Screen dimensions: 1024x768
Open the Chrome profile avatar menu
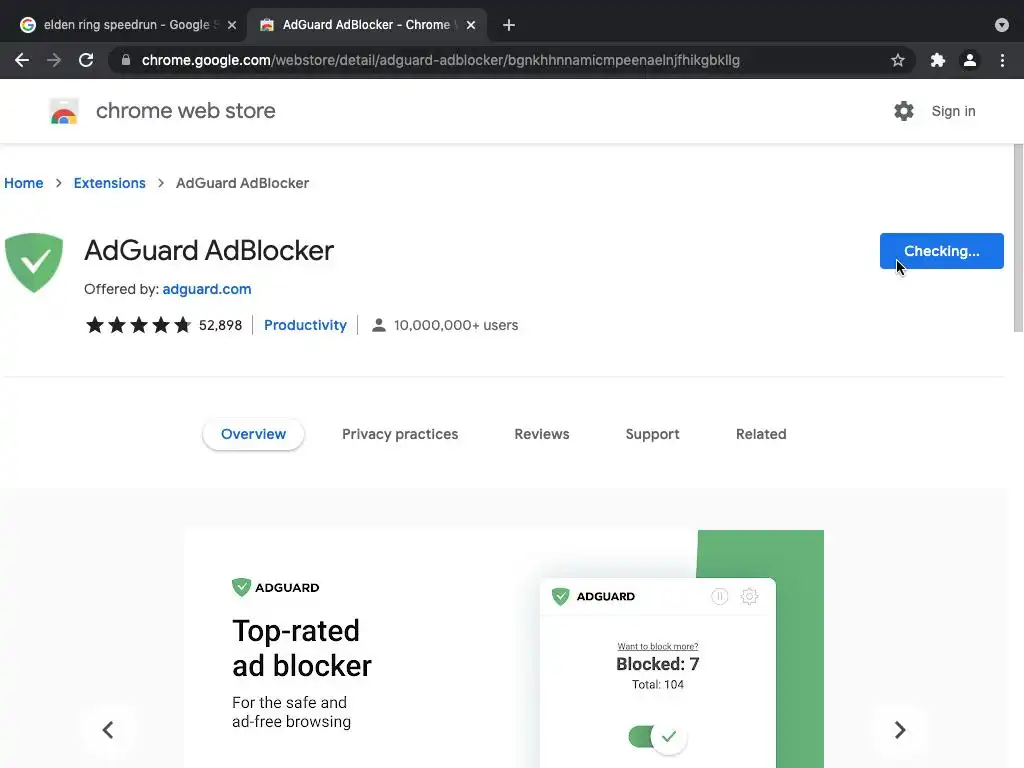[x=970, y=60]
